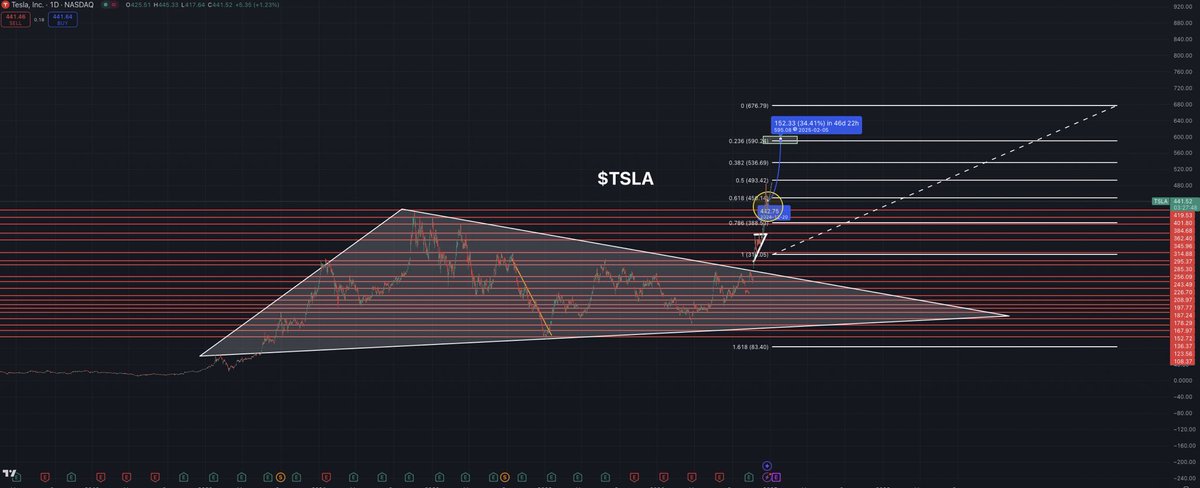Click the purple upcoming earnings E marker
1200x488 pixels.
click(x=777, y=478)
